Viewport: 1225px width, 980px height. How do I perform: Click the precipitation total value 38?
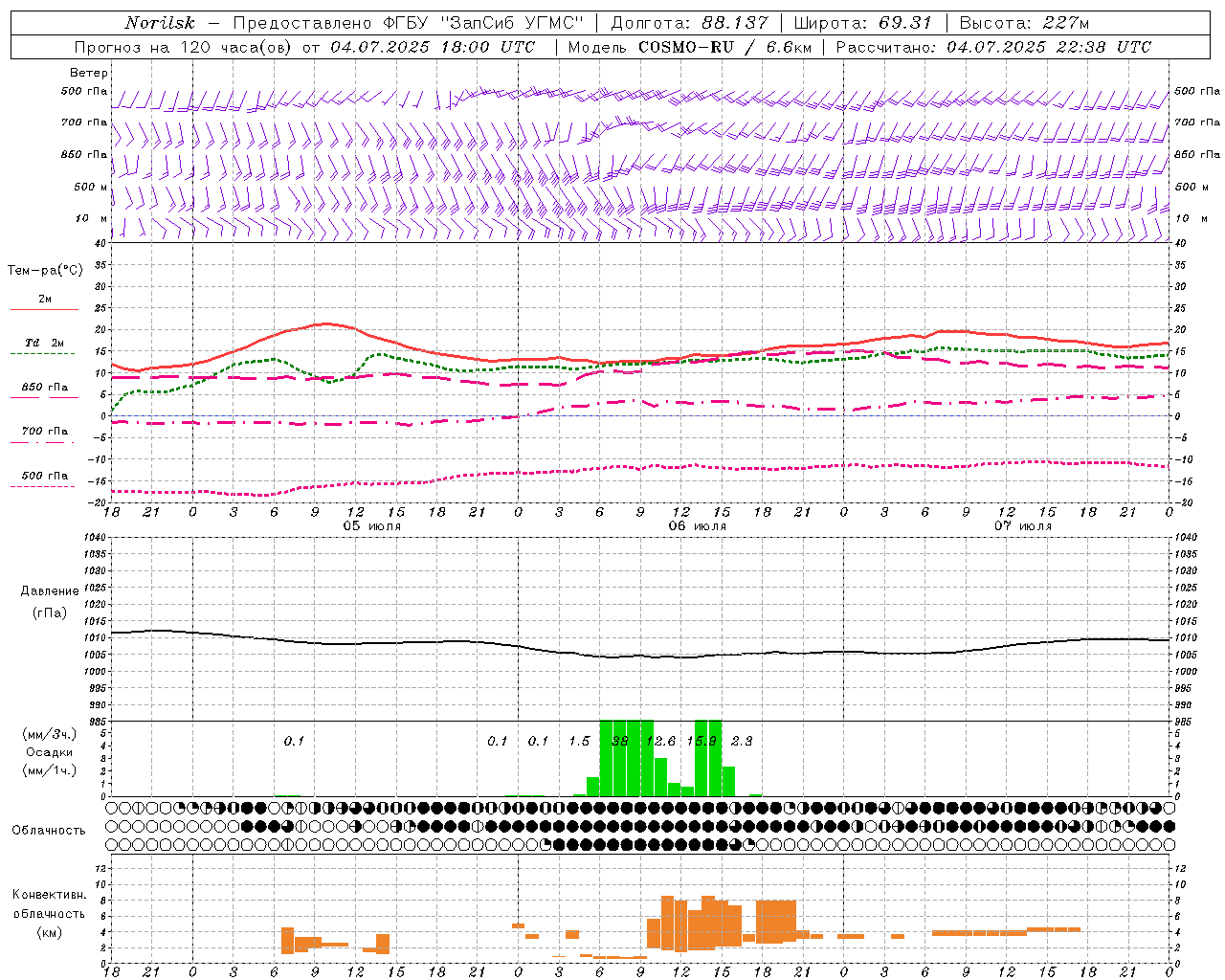[620, 741]
